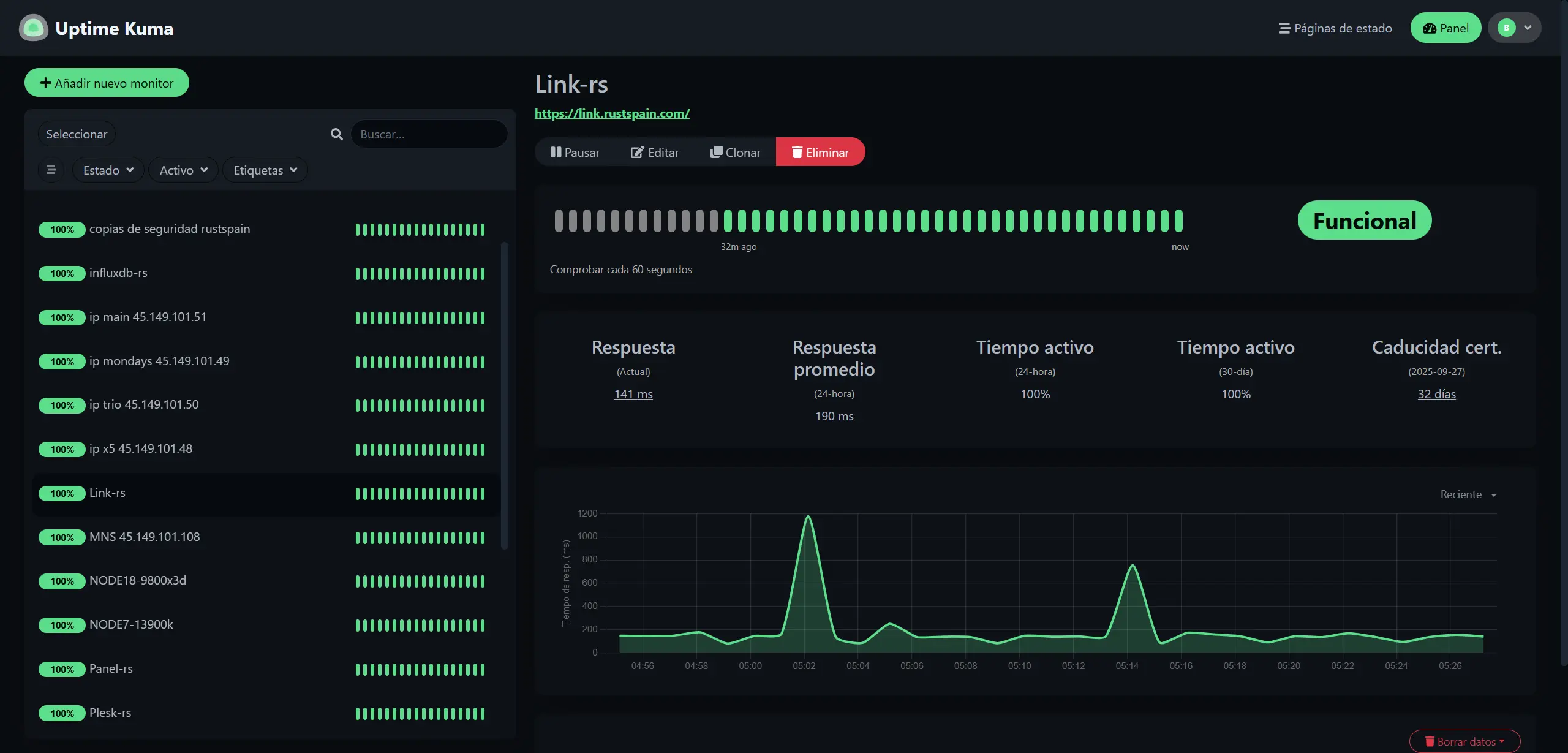Viewport: 1568px width, 753px height.
Task: Focus the Buscar search field
Action: pyautogui.click(x=429, y=134)
